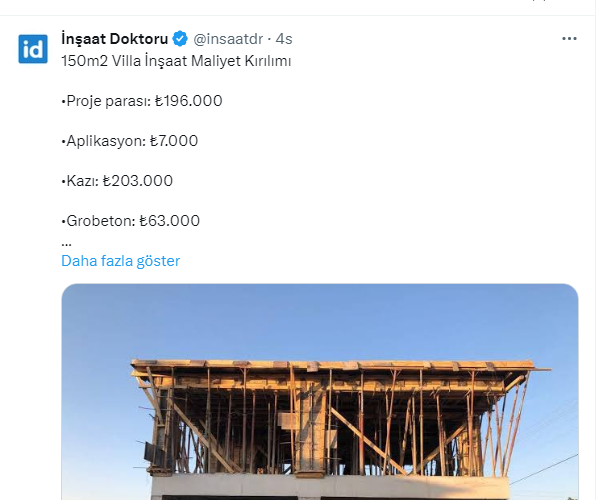Click the ₺7.000 Aplikasyon amount
The image size is (601, 500).
click(x=174, y=141)
